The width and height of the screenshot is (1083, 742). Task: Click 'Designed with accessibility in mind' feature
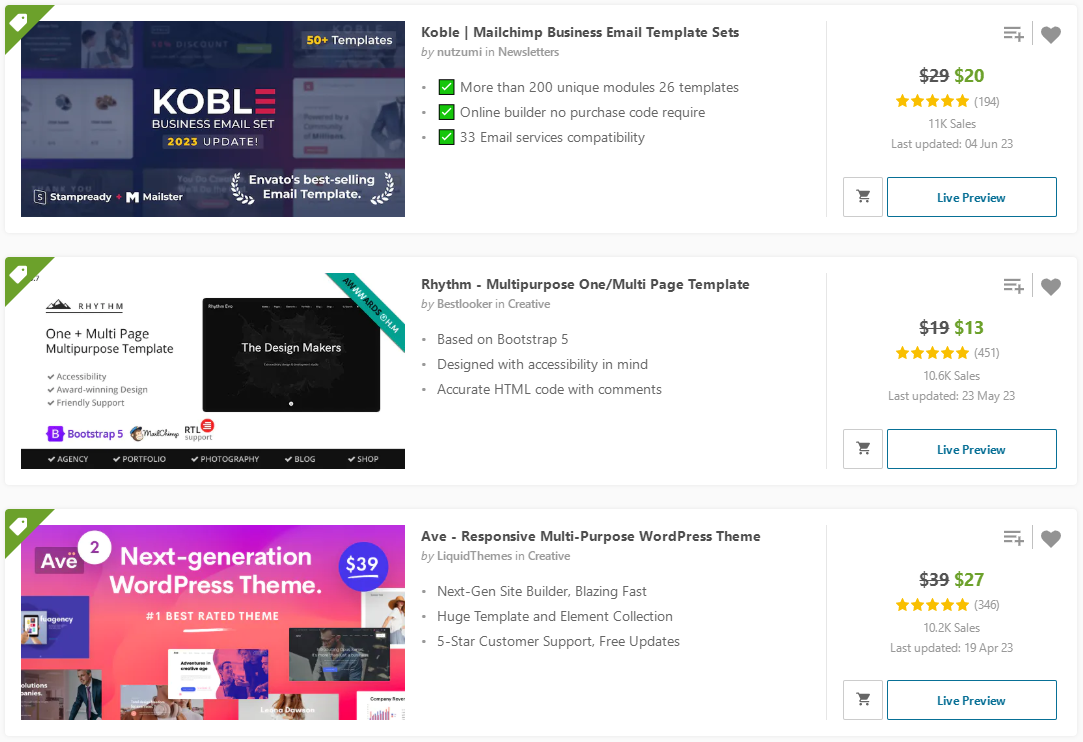[x=542, y=365]
